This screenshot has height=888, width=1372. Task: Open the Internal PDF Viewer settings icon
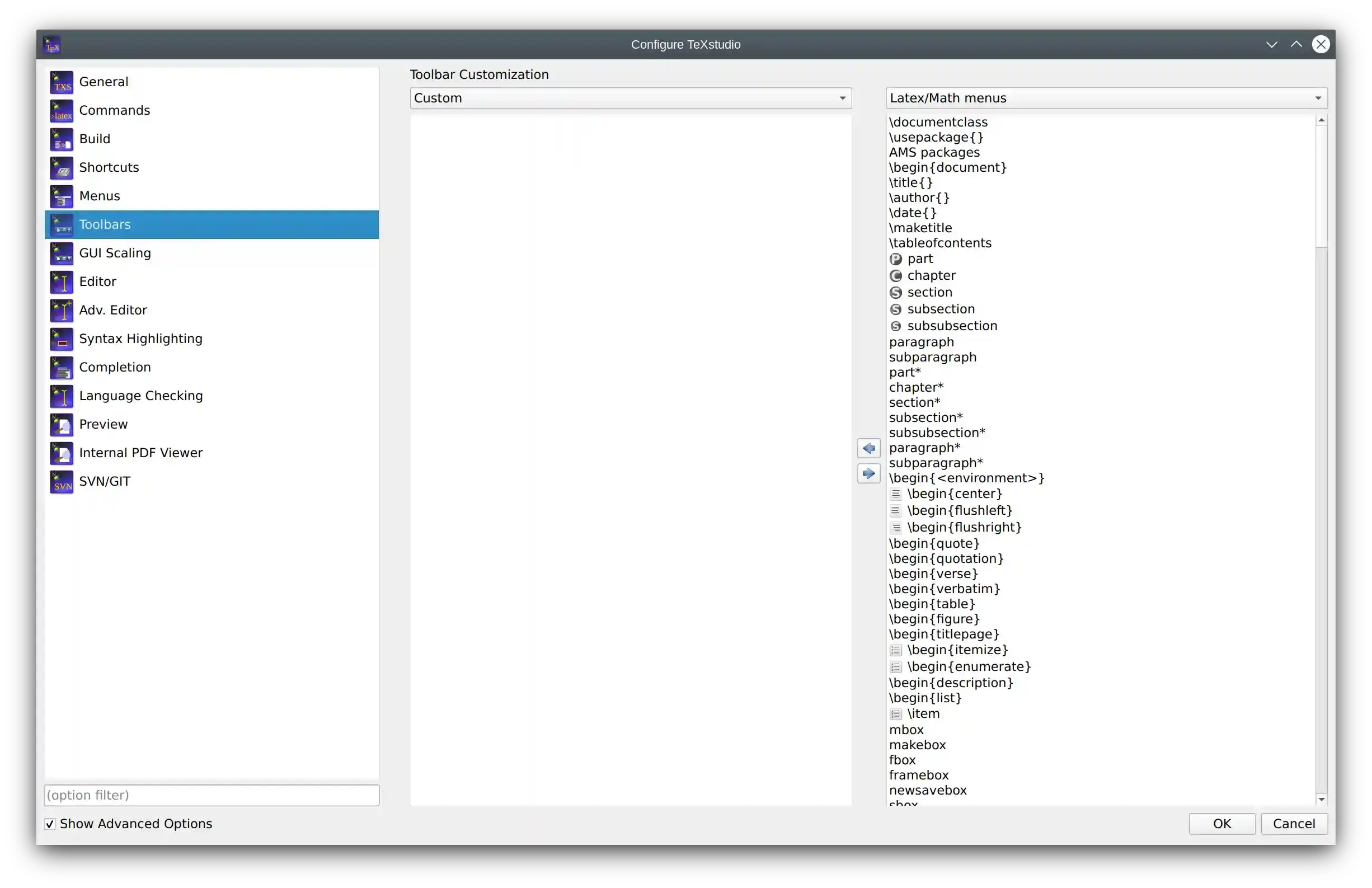pyautogui.click(x=61, y=453)
